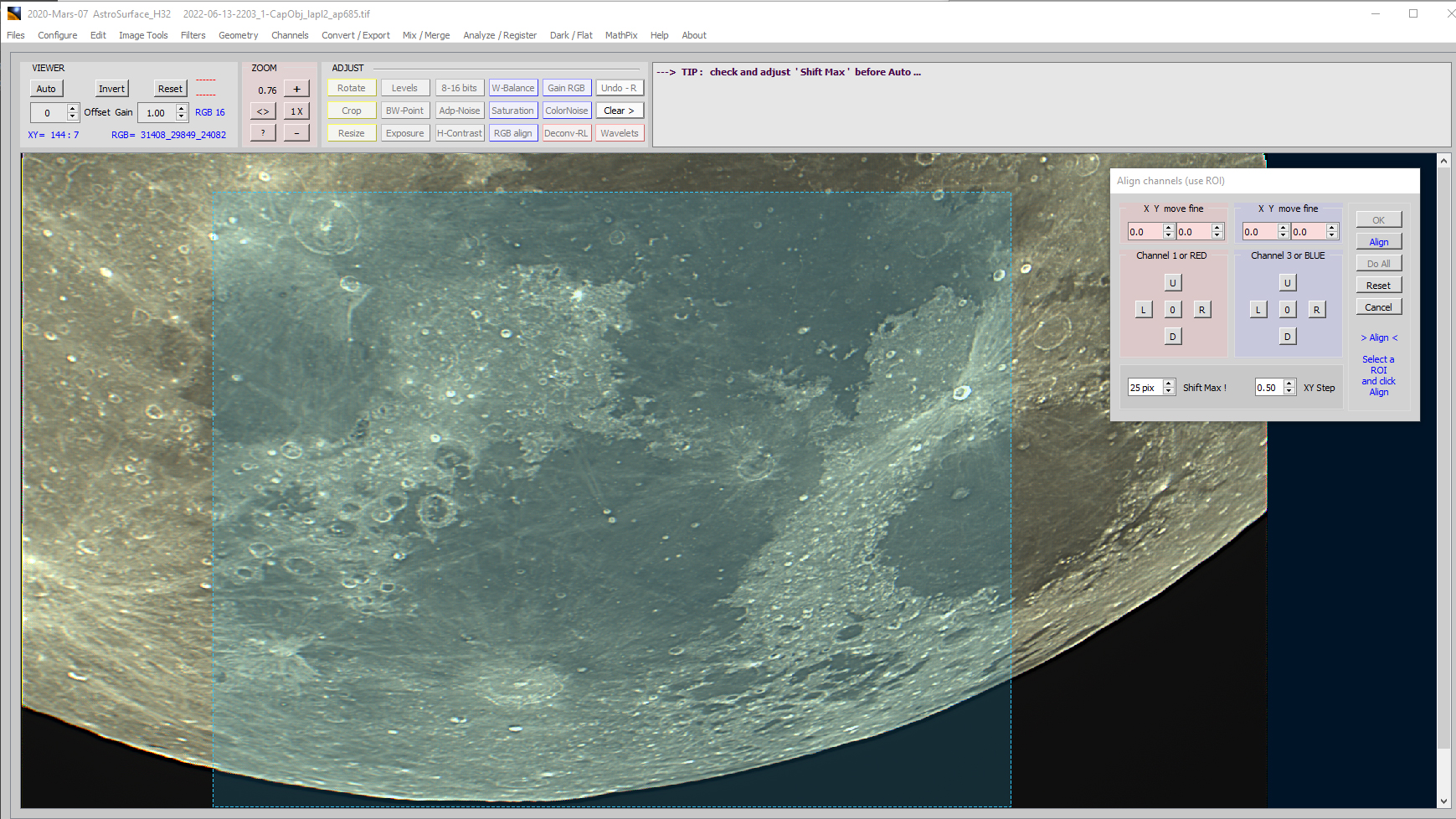Move BLUE channel left with L button
The image size is (1456, 819).
click(1258, 310)
